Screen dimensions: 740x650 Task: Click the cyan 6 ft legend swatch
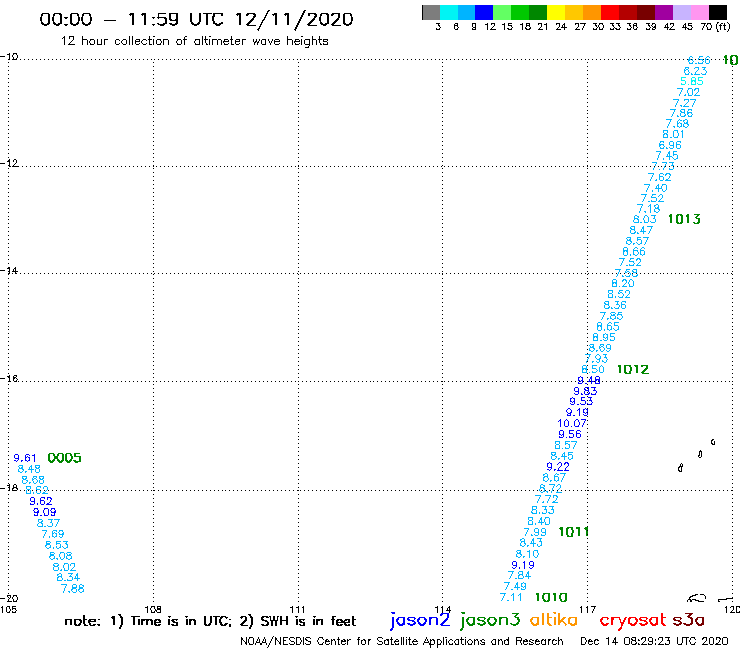click(449, 12)
